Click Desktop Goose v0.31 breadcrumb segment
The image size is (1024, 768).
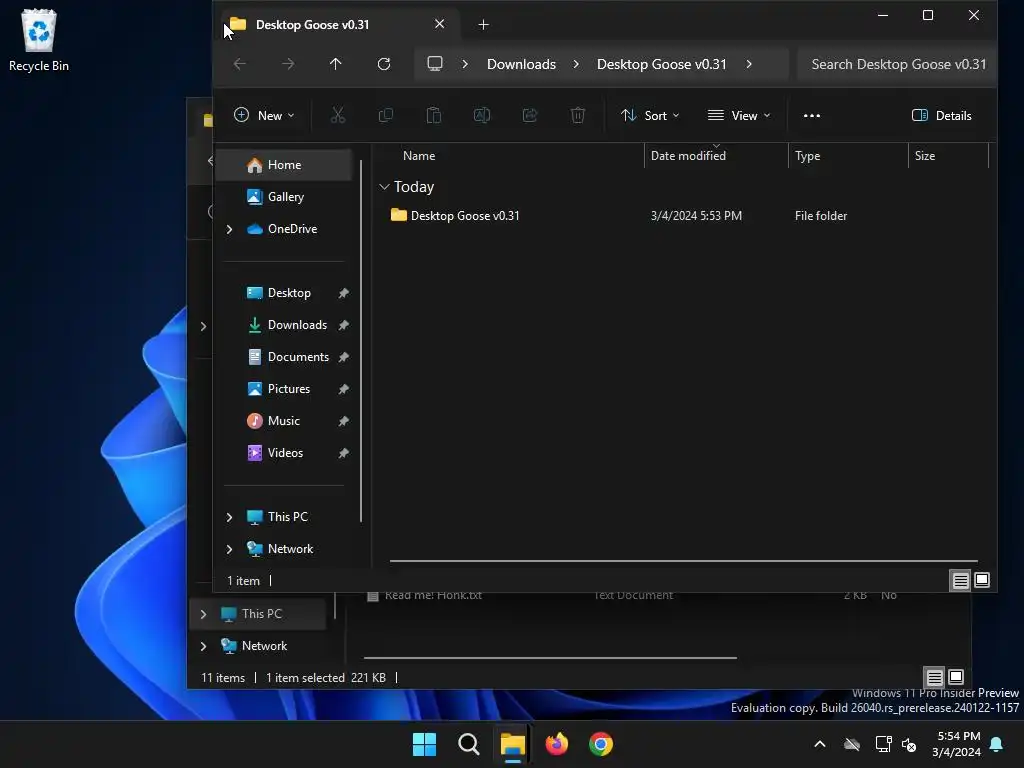(662, 64)
